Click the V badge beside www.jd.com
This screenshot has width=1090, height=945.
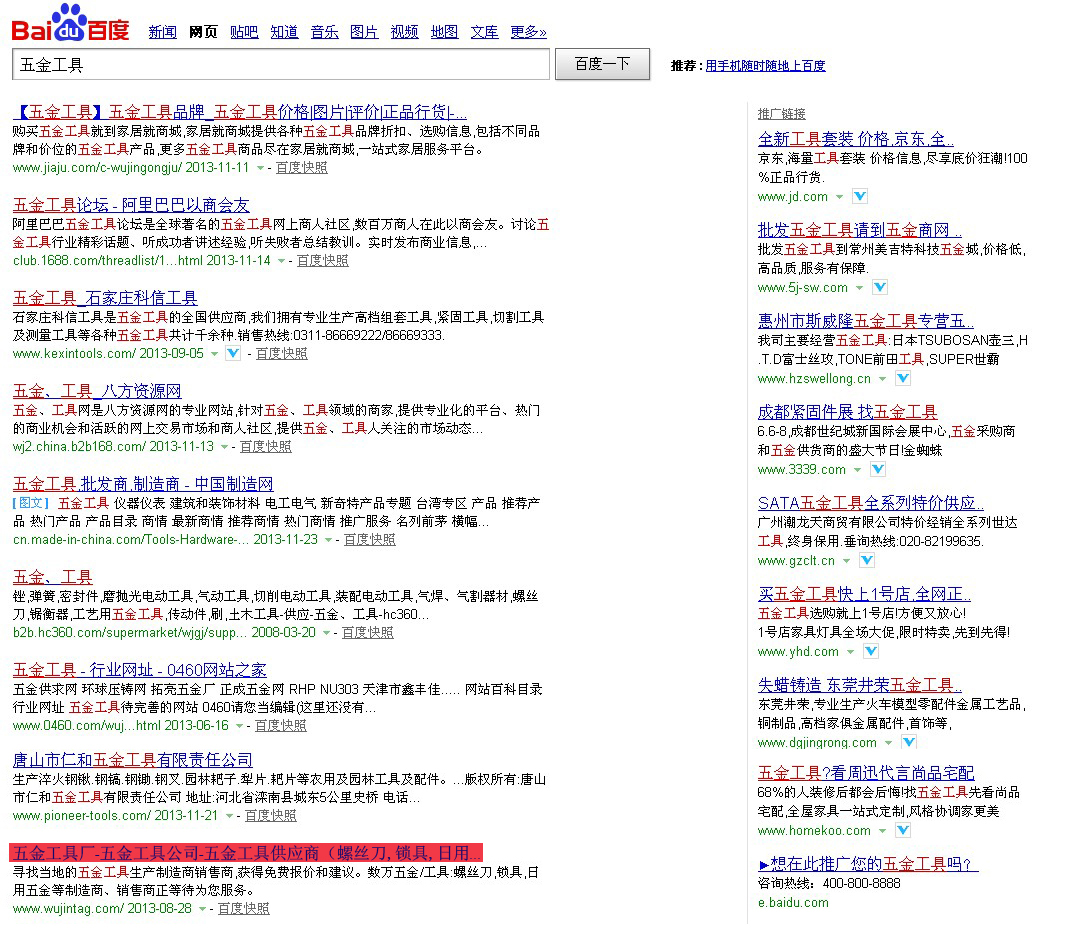(860, 197)
